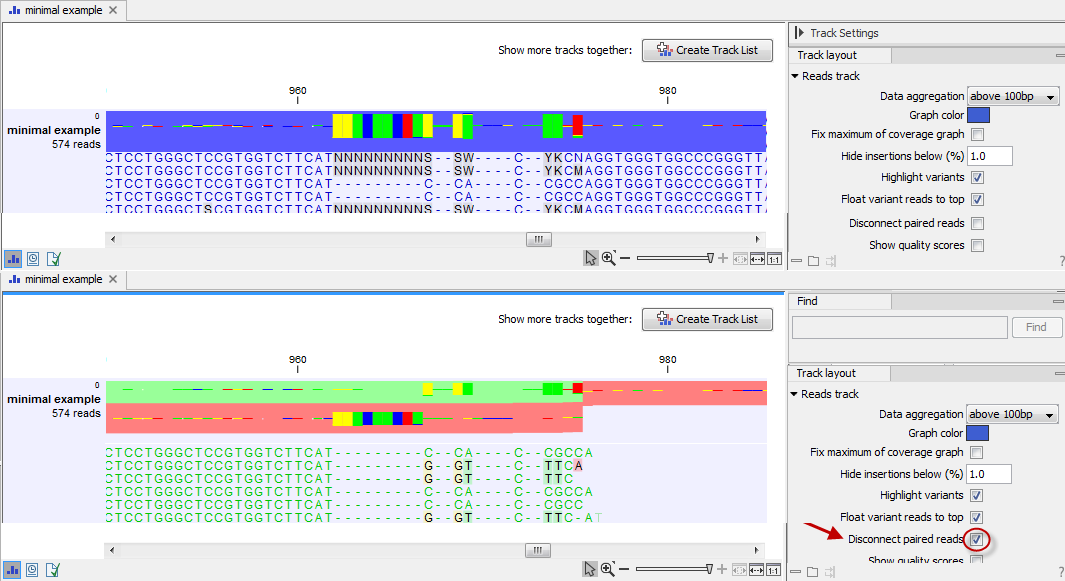Open the history view of minimal example
1065x581 pixels.
click(32, 258)
